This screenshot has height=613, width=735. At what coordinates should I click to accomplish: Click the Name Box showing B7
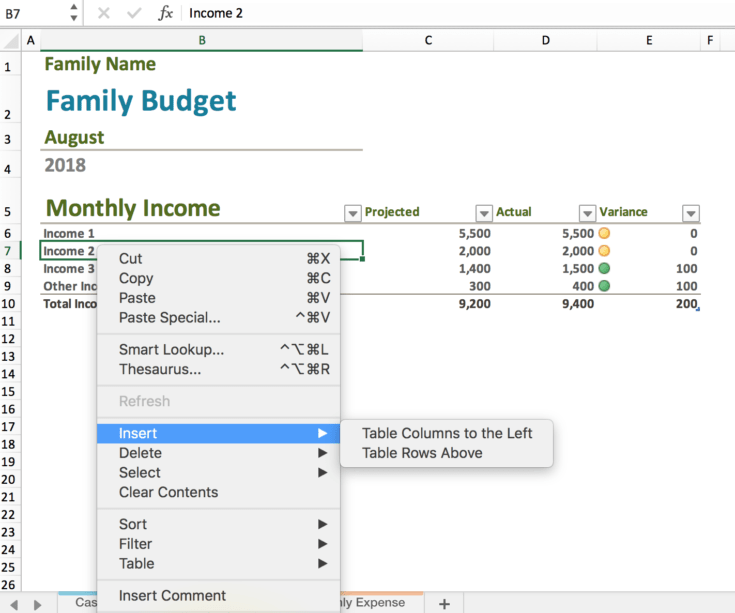click(x=33, y=14)
